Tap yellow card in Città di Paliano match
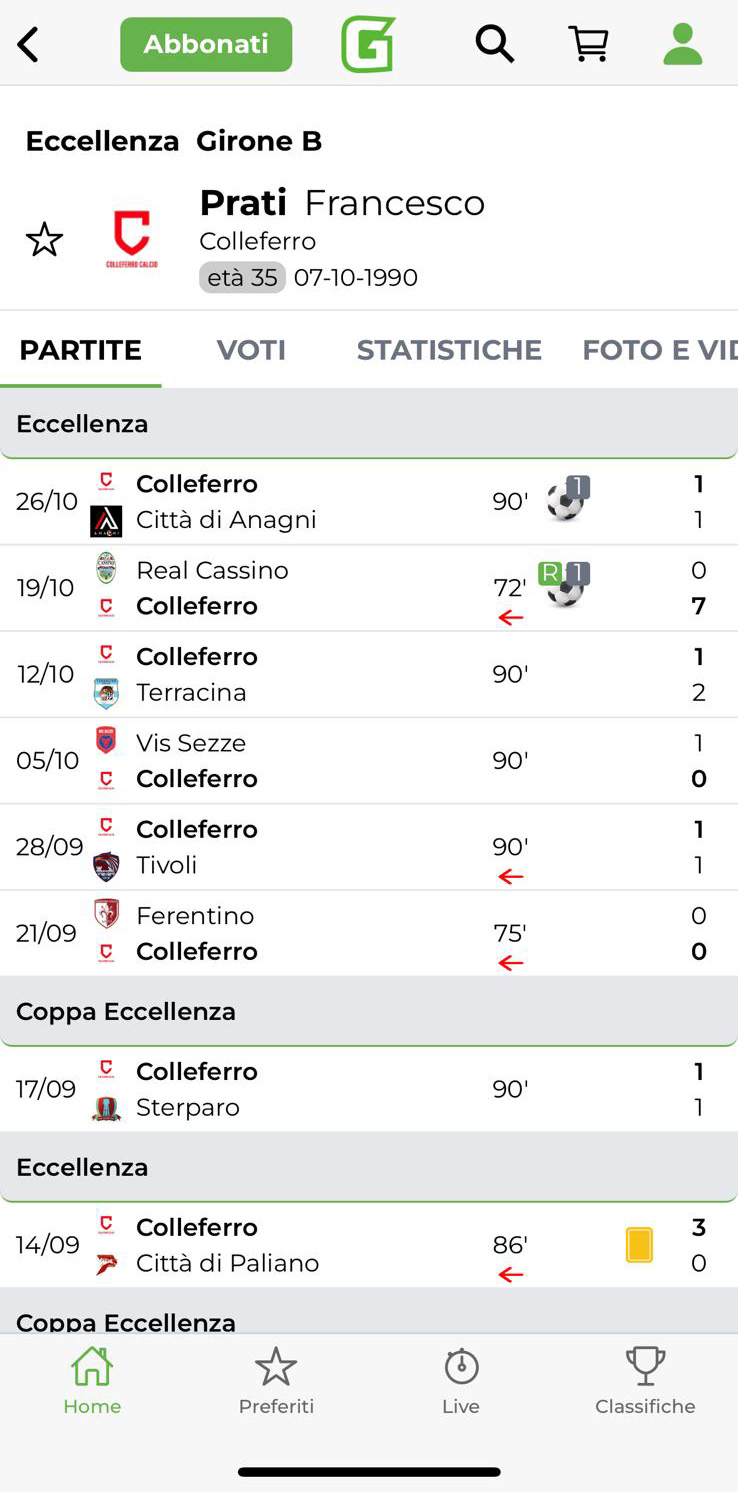The image size is (738, 1492). pos(639,1245)
